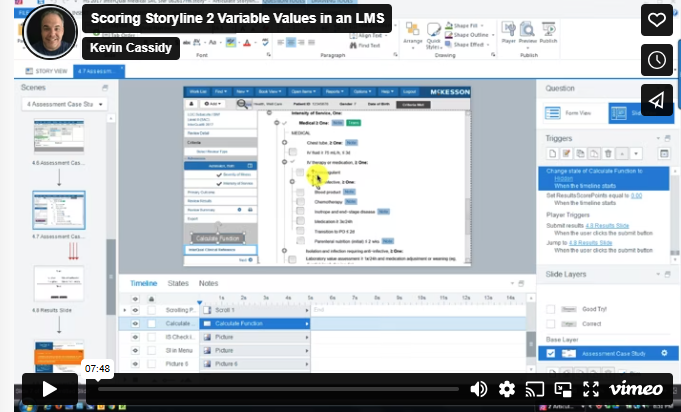Like the video with heart icon

point(656,20)
